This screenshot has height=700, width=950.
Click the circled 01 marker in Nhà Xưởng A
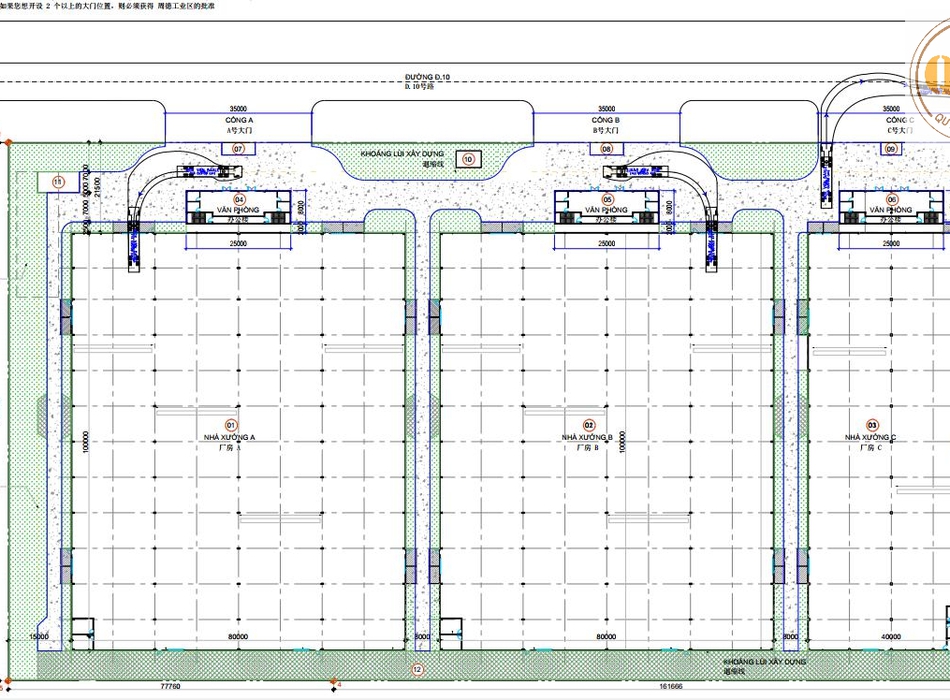click(231, 425)
